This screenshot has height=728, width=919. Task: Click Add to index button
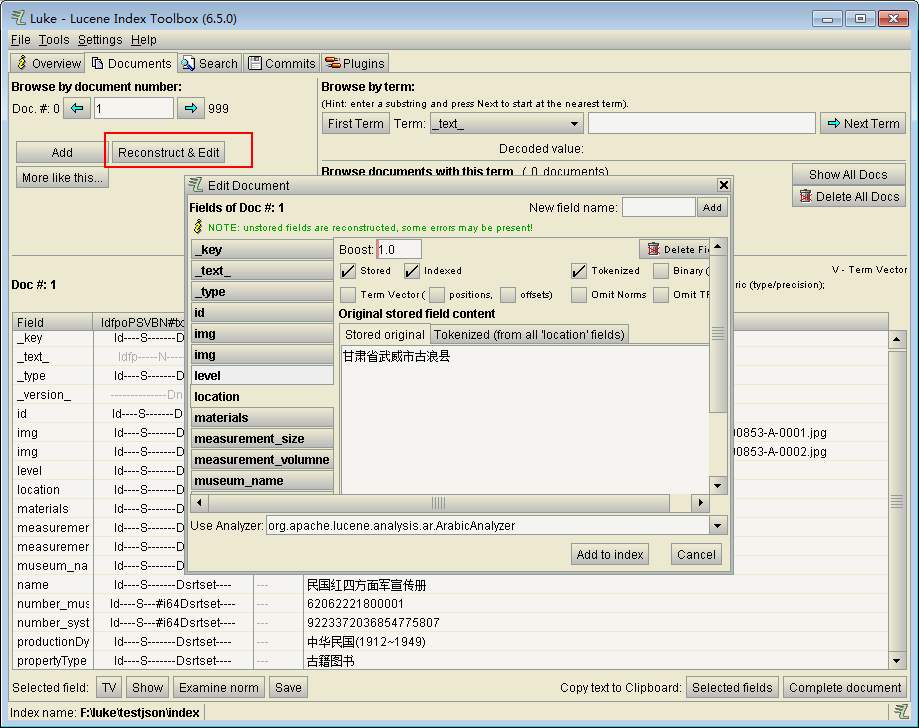[x=610, y=554]
